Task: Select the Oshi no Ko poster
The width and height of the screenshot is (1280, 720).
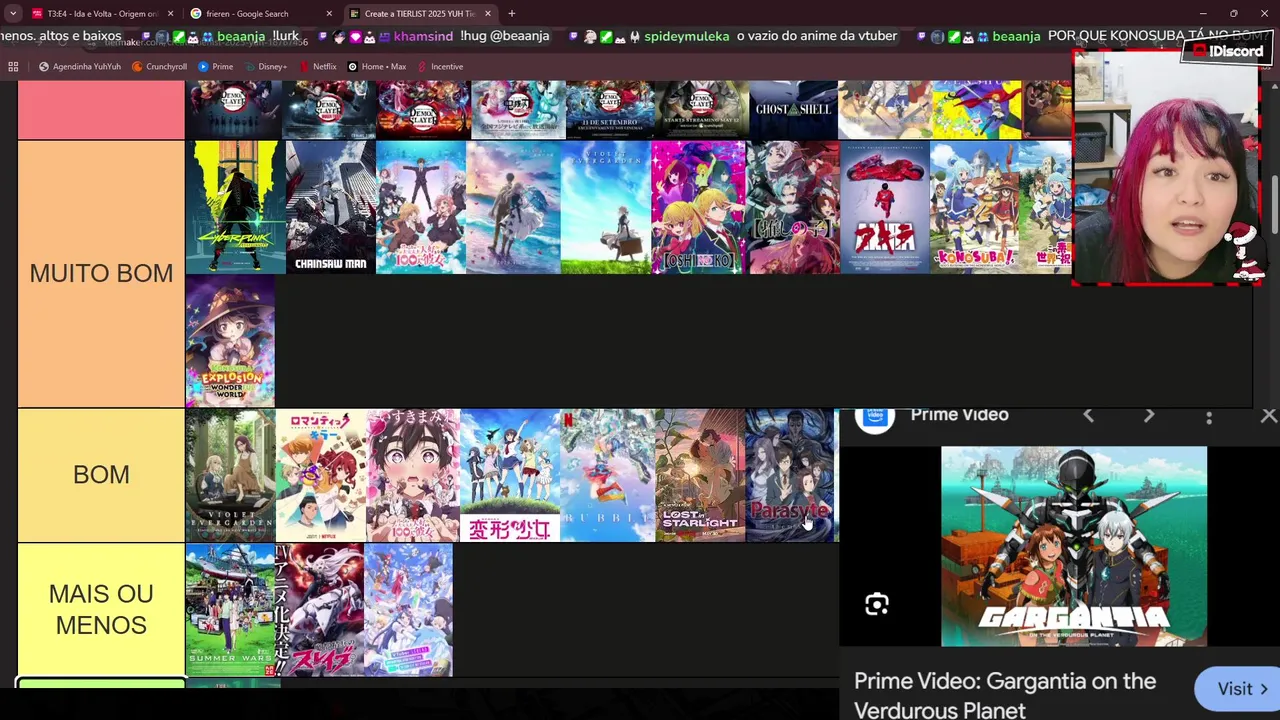Action: 698,207
